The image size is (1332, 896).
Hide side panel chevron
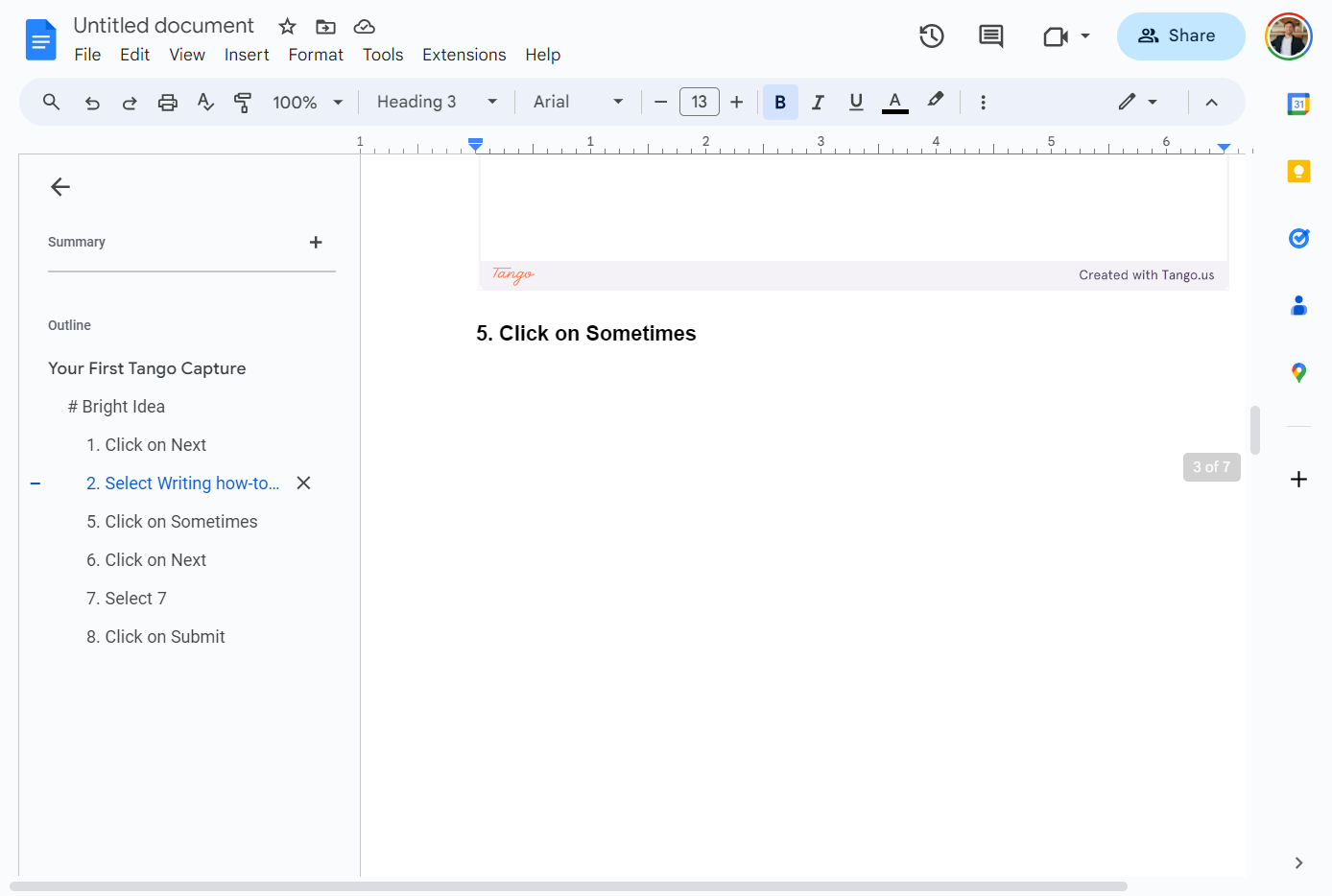pyautogui.click(x=1298, y=862)
